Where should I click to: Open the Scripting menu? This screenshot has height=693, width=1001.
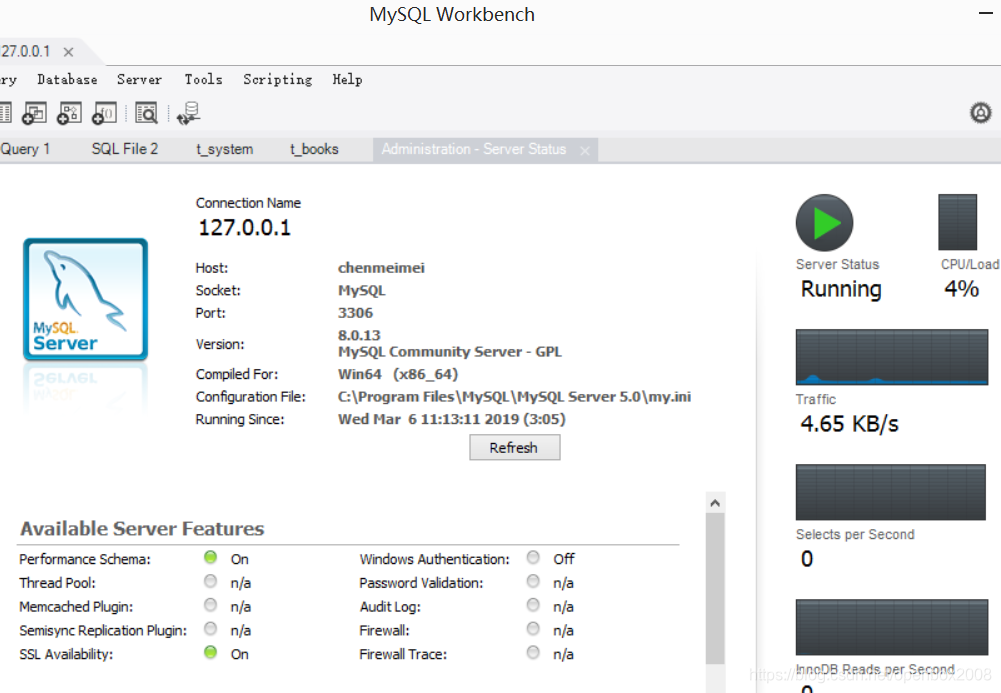coord(278,80)
